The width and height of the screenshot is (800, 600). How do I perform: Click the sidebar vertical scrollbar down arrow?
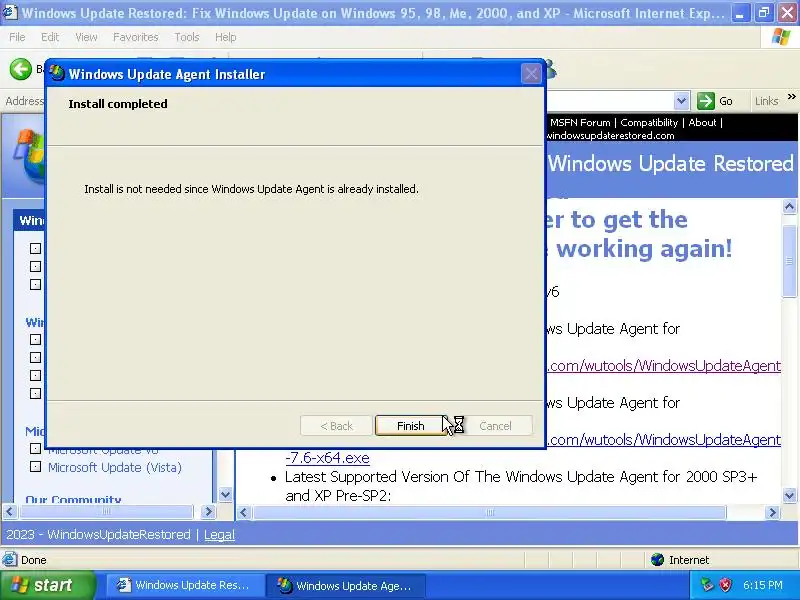225,494
